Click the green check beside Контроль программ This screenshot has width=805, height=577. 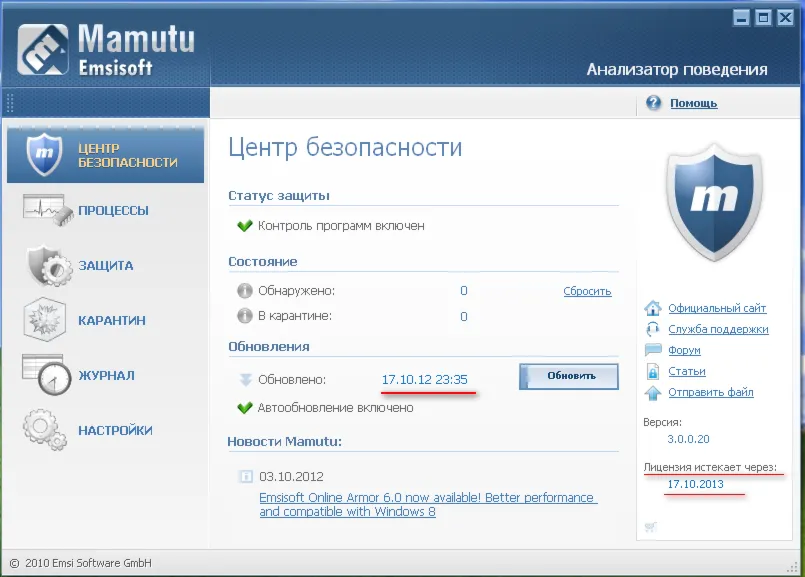click(245, 226)
